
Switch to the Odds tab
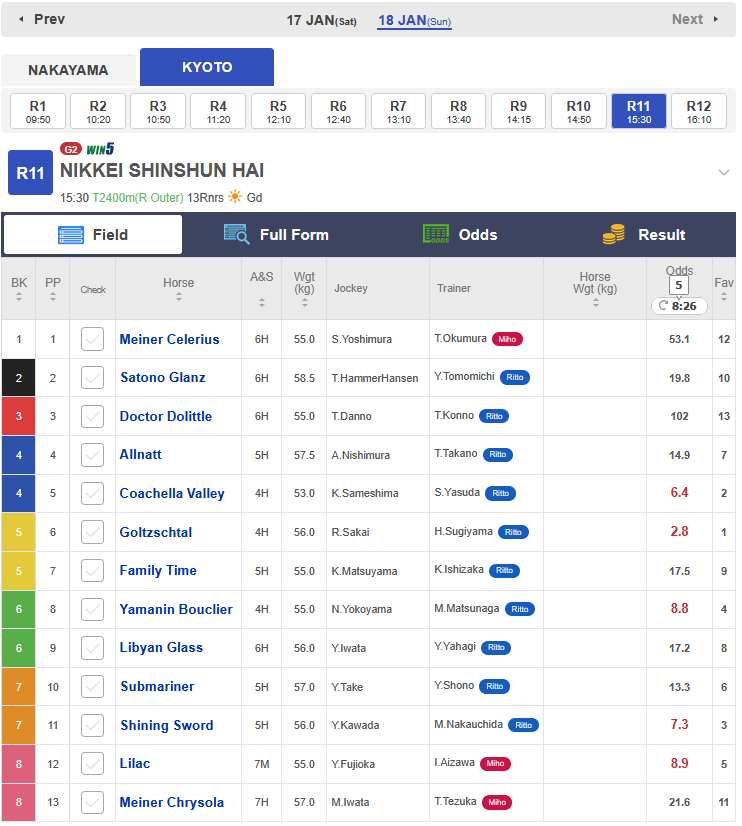pos(460,234)
